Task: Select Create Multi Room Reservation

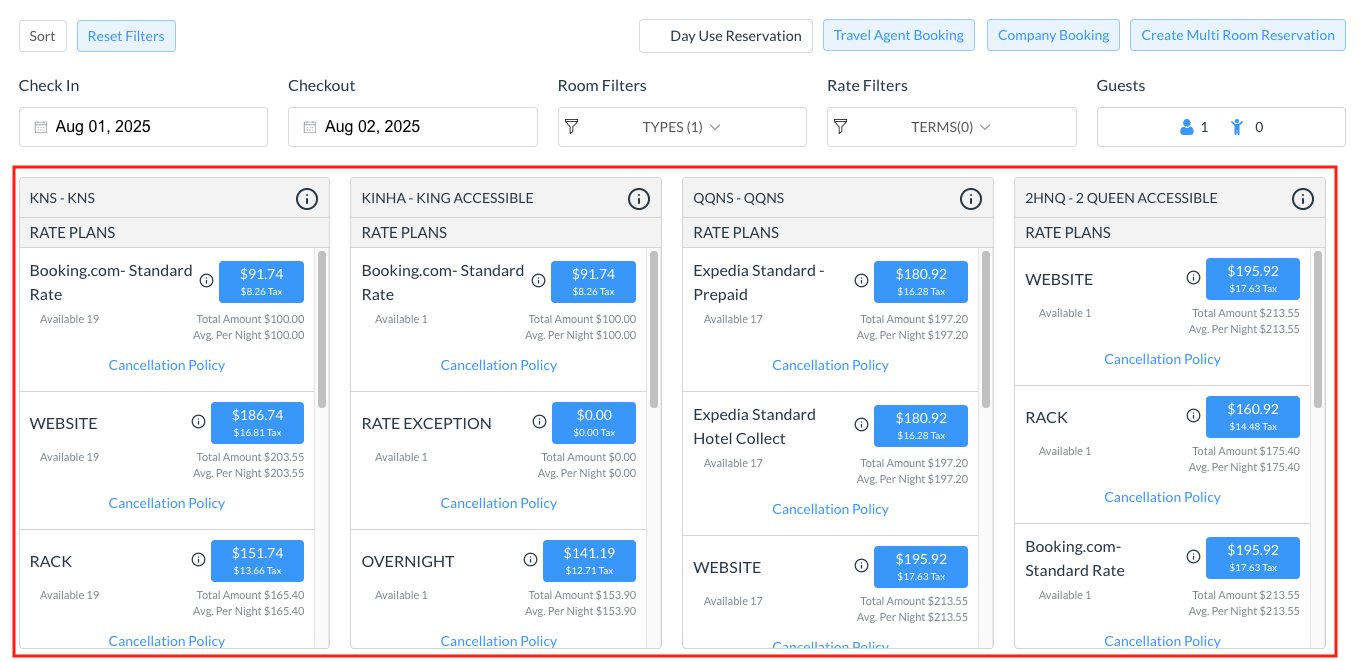Action: pyautogui.click(x=1237, y=35)
